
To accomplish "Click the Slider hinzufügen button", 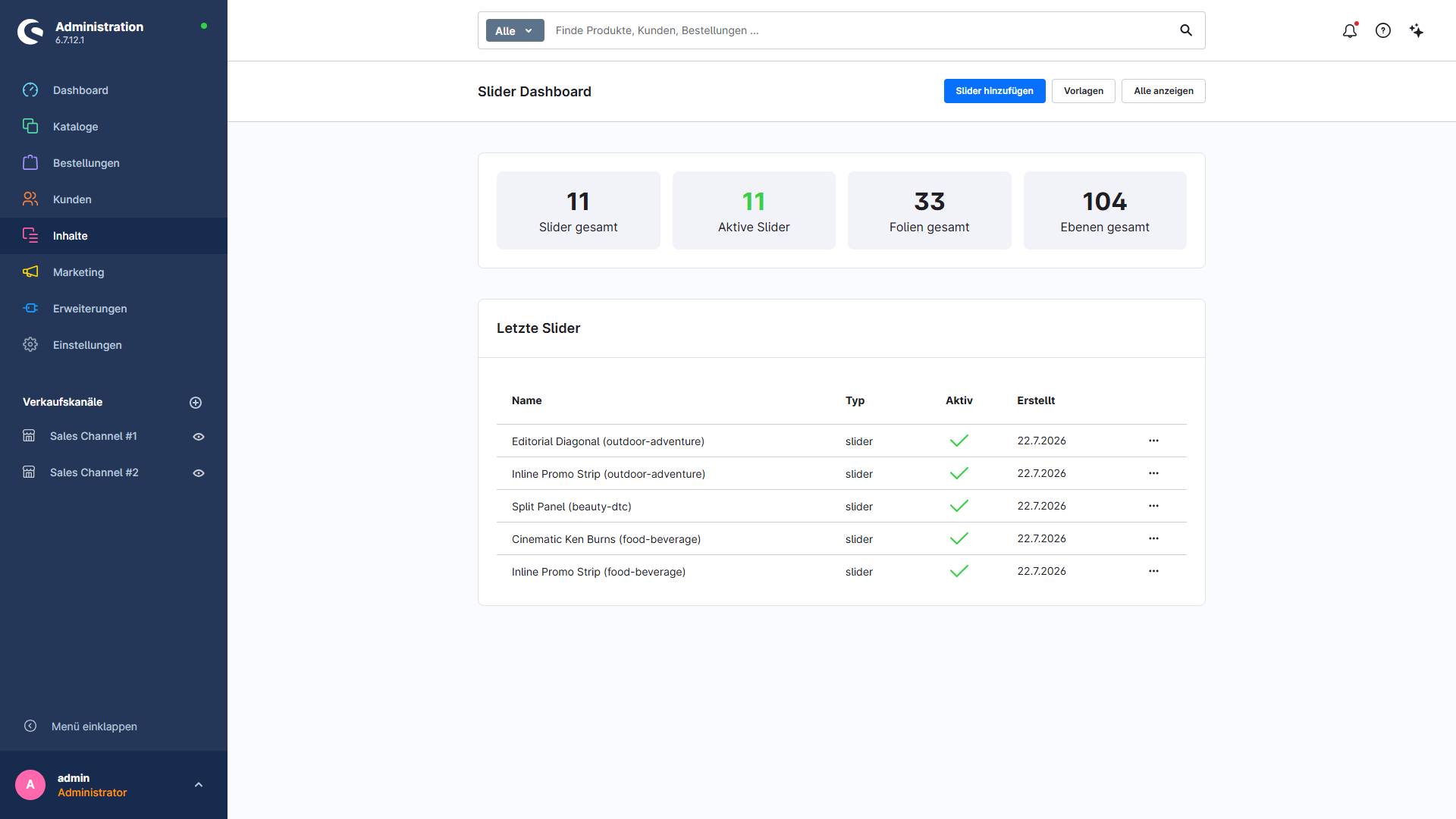I will tap(994, 91).
